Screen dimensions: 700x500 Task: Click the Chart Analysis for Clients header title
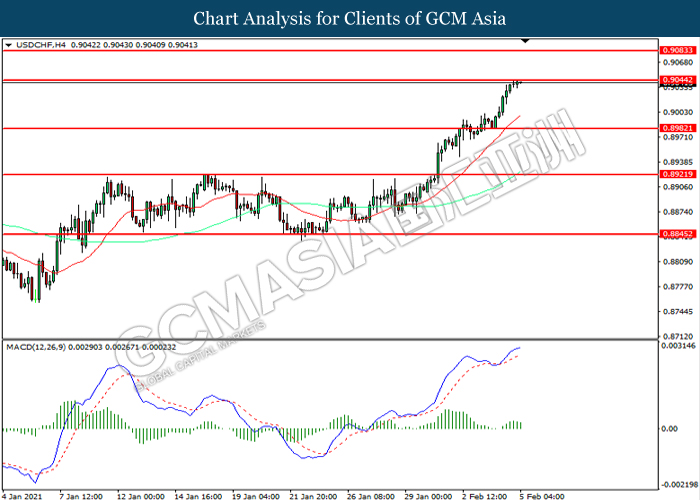pos(350,18)
